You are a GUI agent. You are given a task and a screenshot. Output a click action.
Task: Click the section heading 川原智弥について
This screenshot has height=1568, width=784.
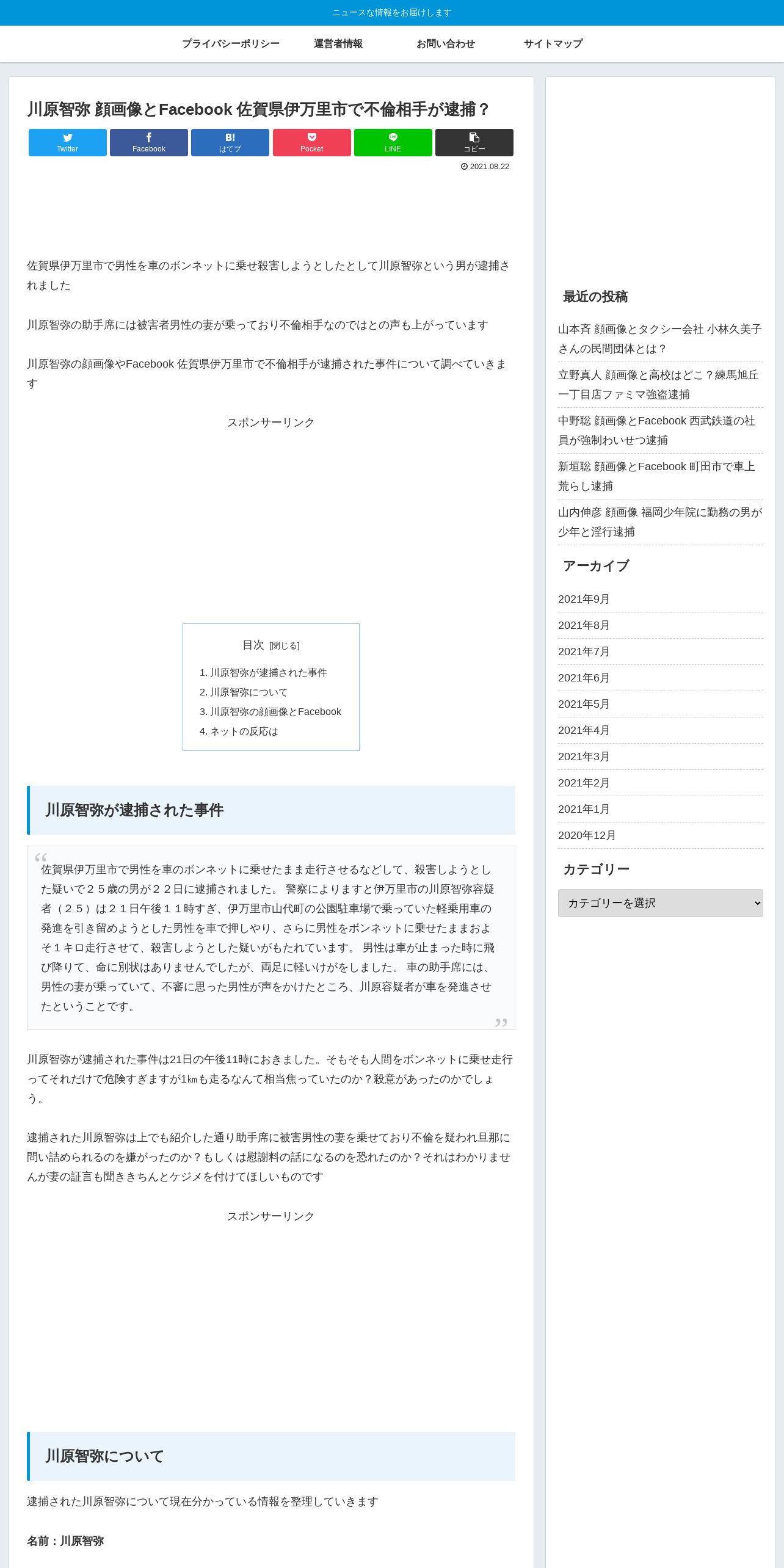[x=104, y=1456]
